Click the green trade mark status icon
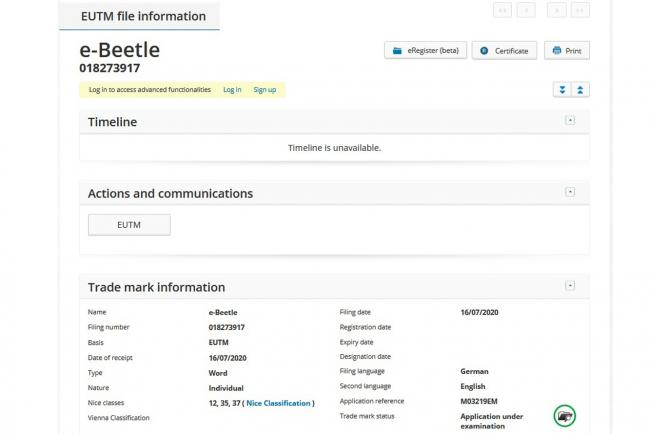The image size is (650, 434). (564, 416)
